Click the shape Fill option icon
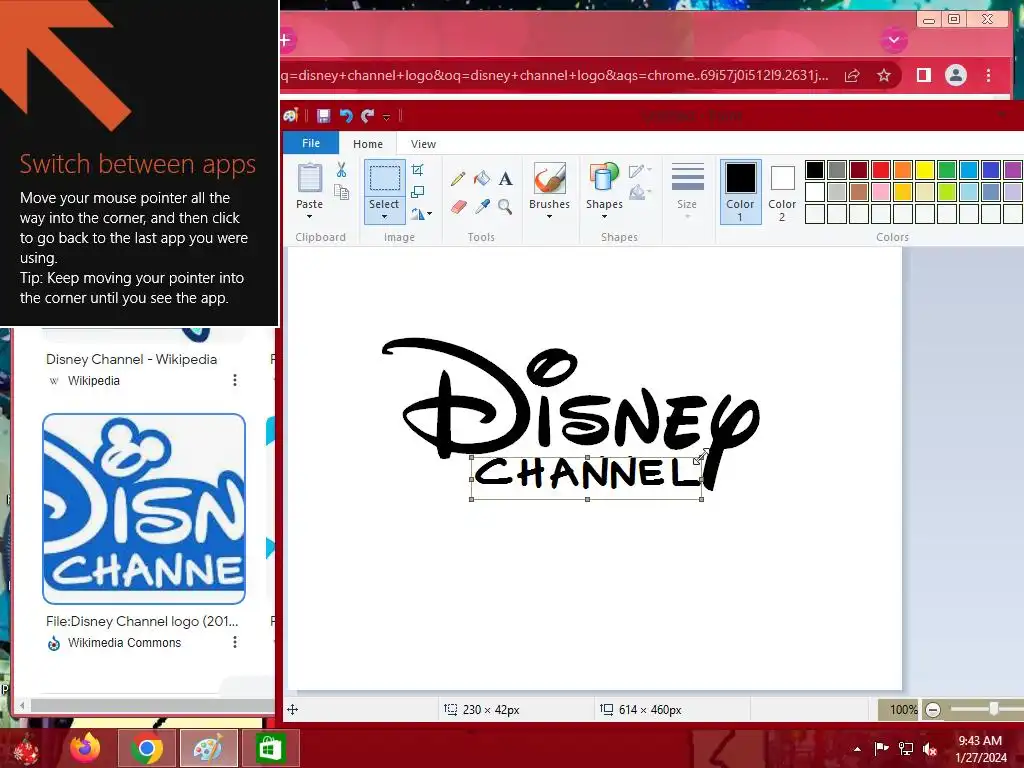Viewport: 1024px width, 768px height. 639,192
